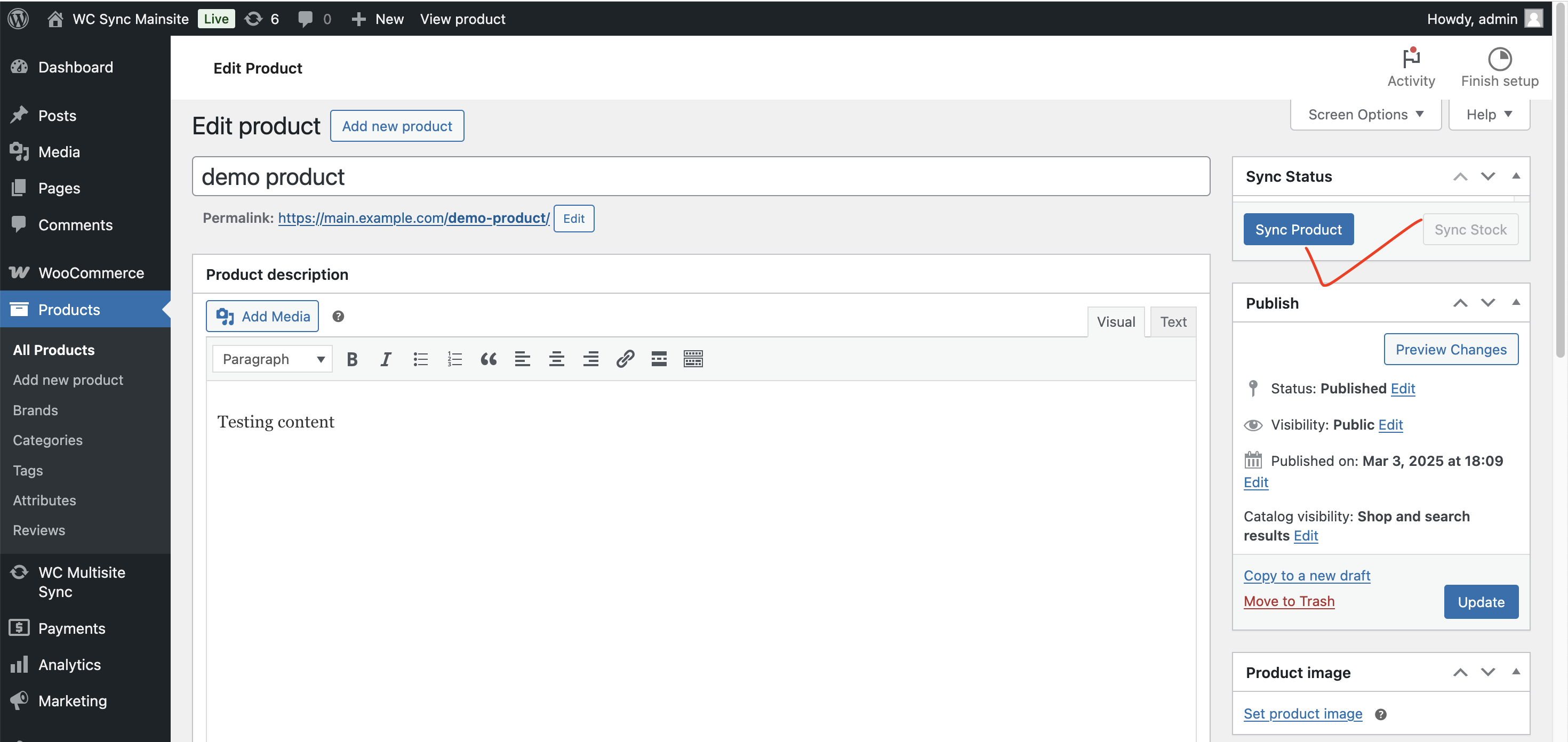
Task: Edit catalog visibility setting
Action: [1306, 535]
